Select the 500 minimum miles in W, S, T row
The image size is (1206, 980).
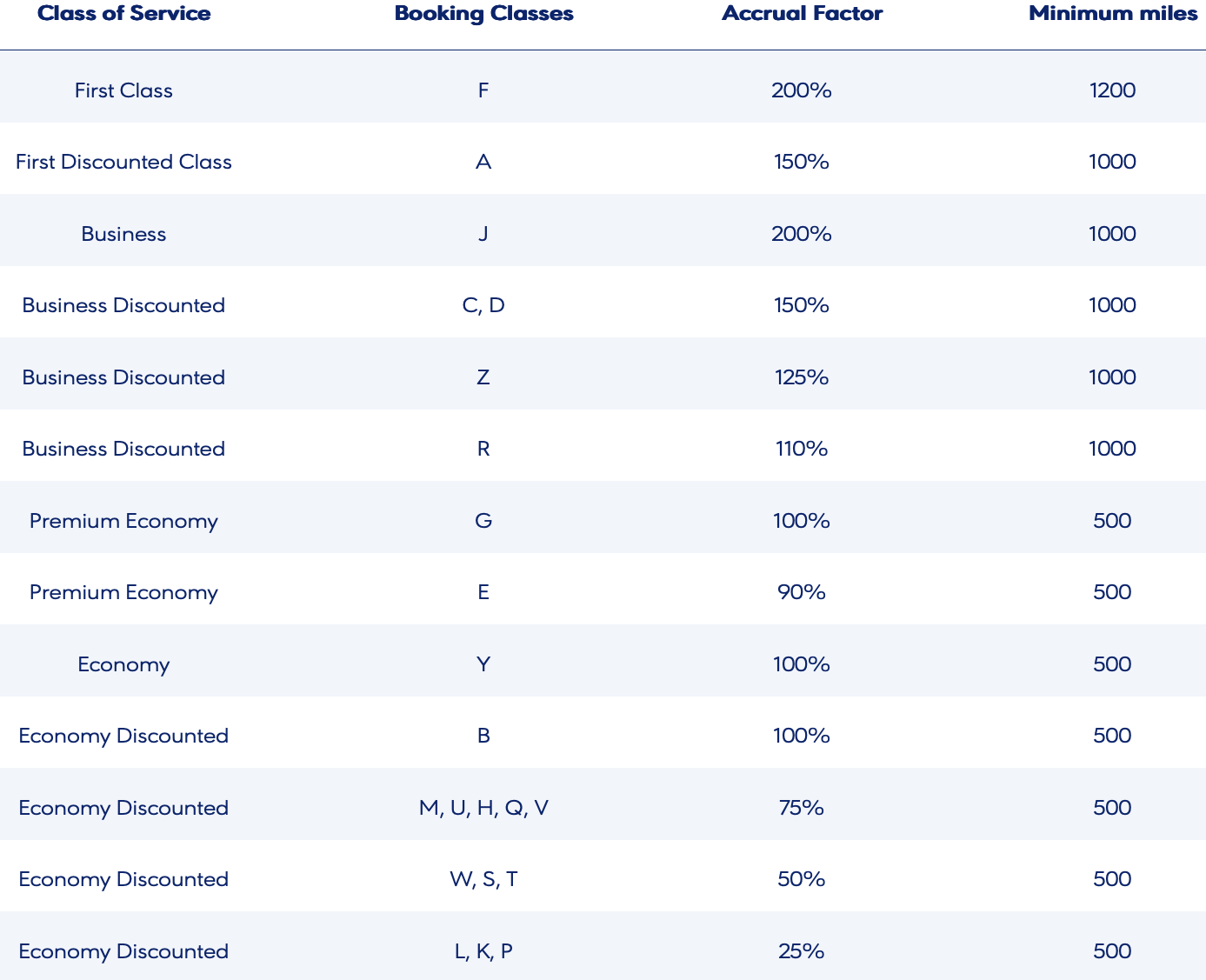(1113, 879)
